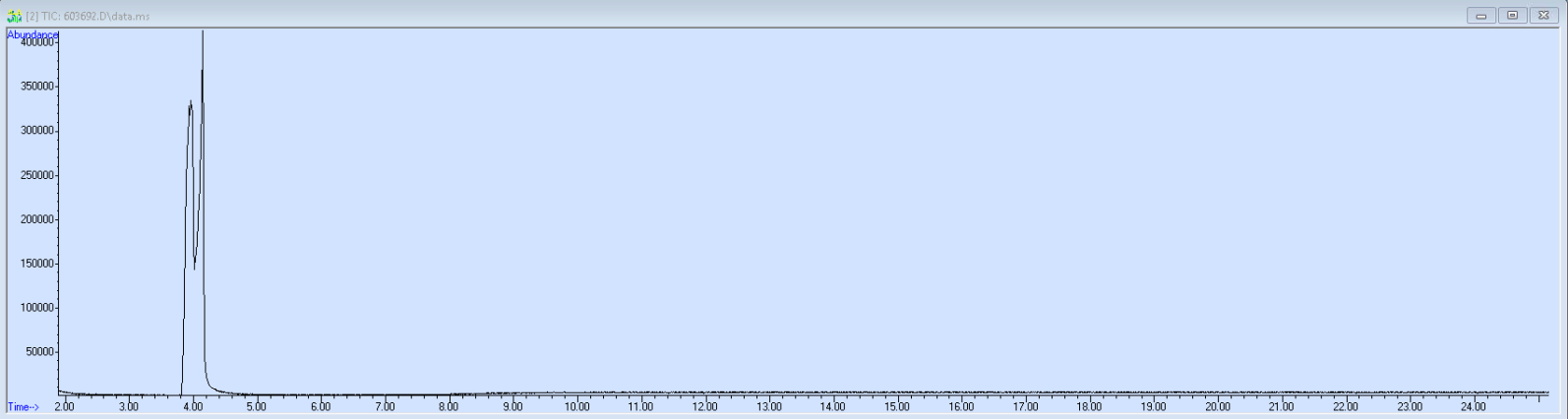
Task: Maximize the TIC chromatogram window
Action: click(1512, 16)
